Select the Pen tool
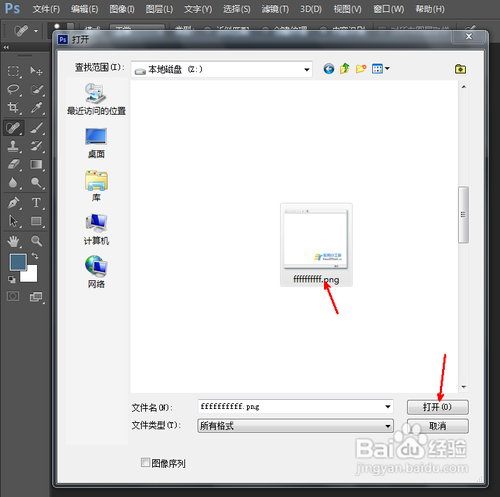500x497 pixels. [x=13, y=203]
